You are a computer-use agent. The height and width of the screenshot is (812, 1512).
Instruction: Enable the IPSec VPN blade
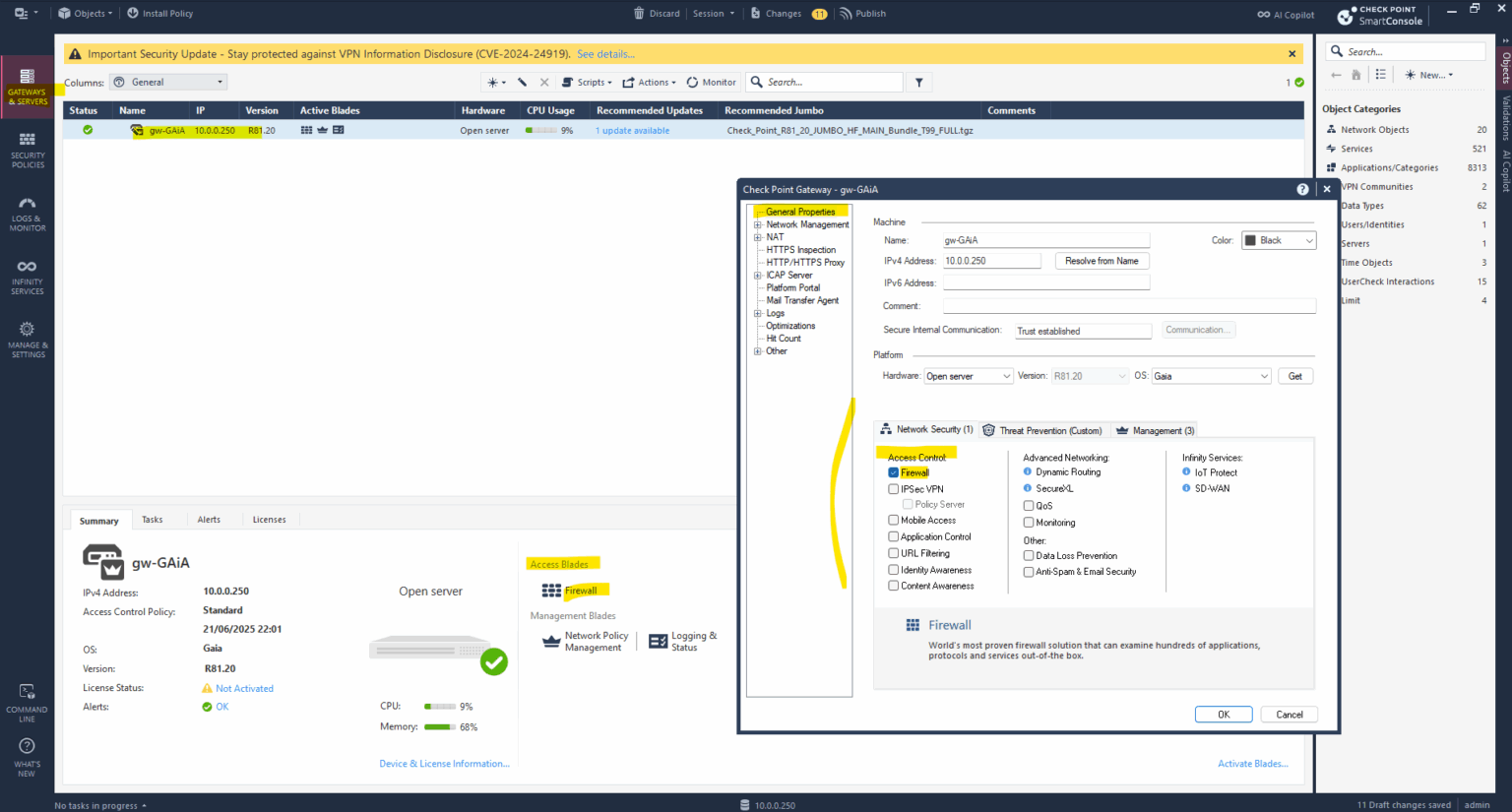point(893,488)
